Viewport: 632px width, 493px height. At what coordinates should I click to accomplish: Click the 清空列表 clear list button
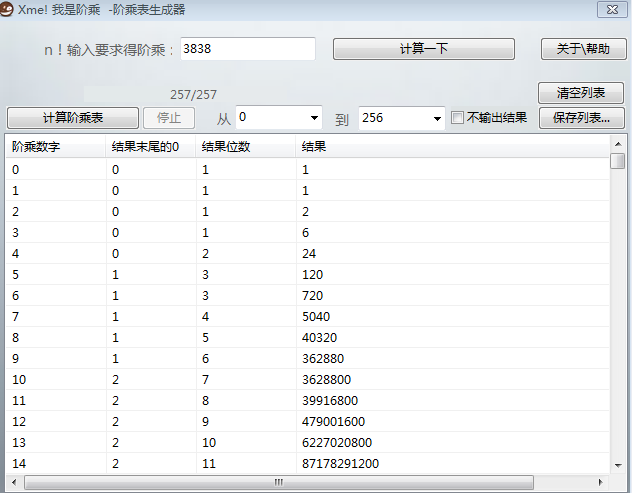coord(581,93)
